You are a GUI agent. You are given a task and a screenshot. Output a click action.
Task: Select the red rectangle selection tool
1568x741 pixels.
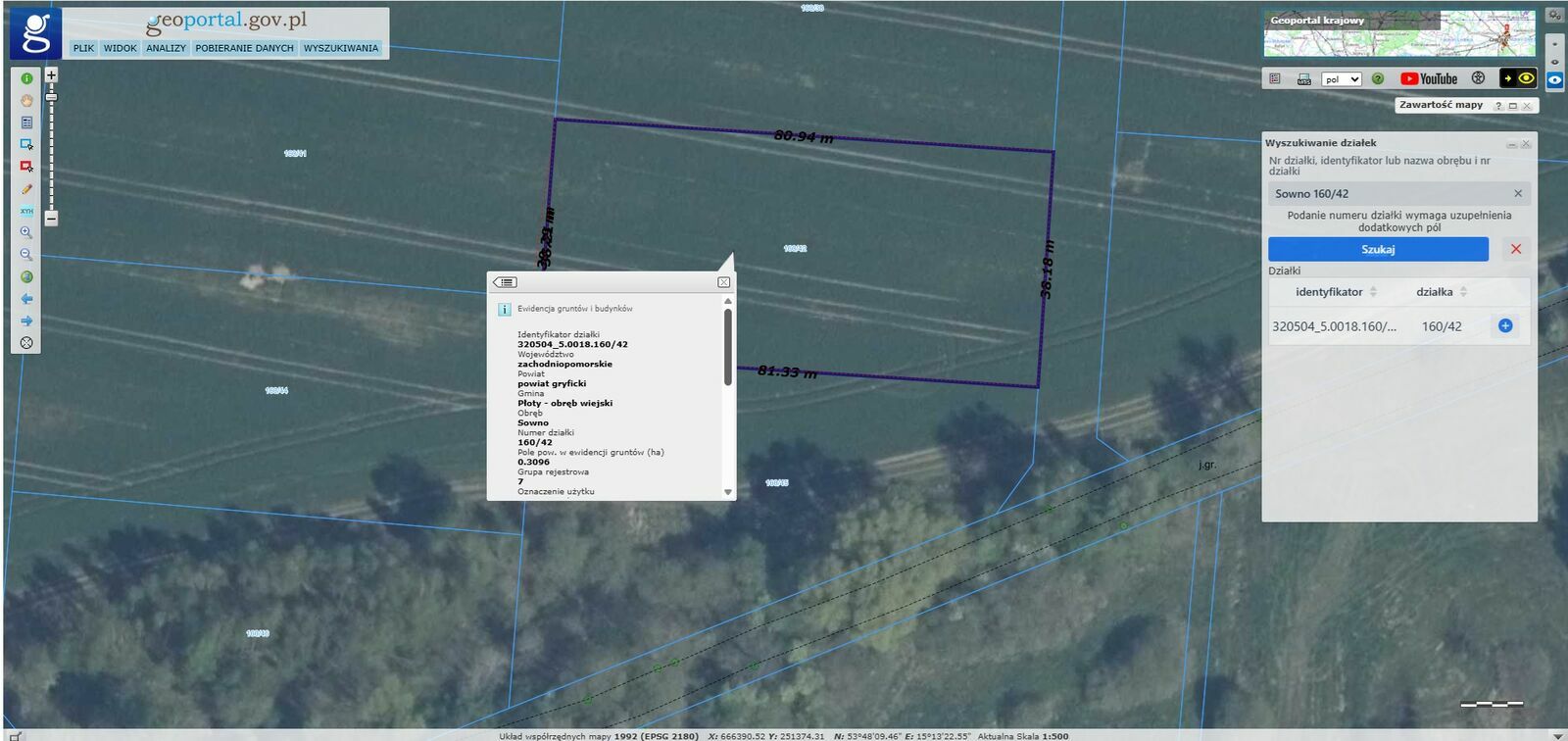(x=26, y=167)
